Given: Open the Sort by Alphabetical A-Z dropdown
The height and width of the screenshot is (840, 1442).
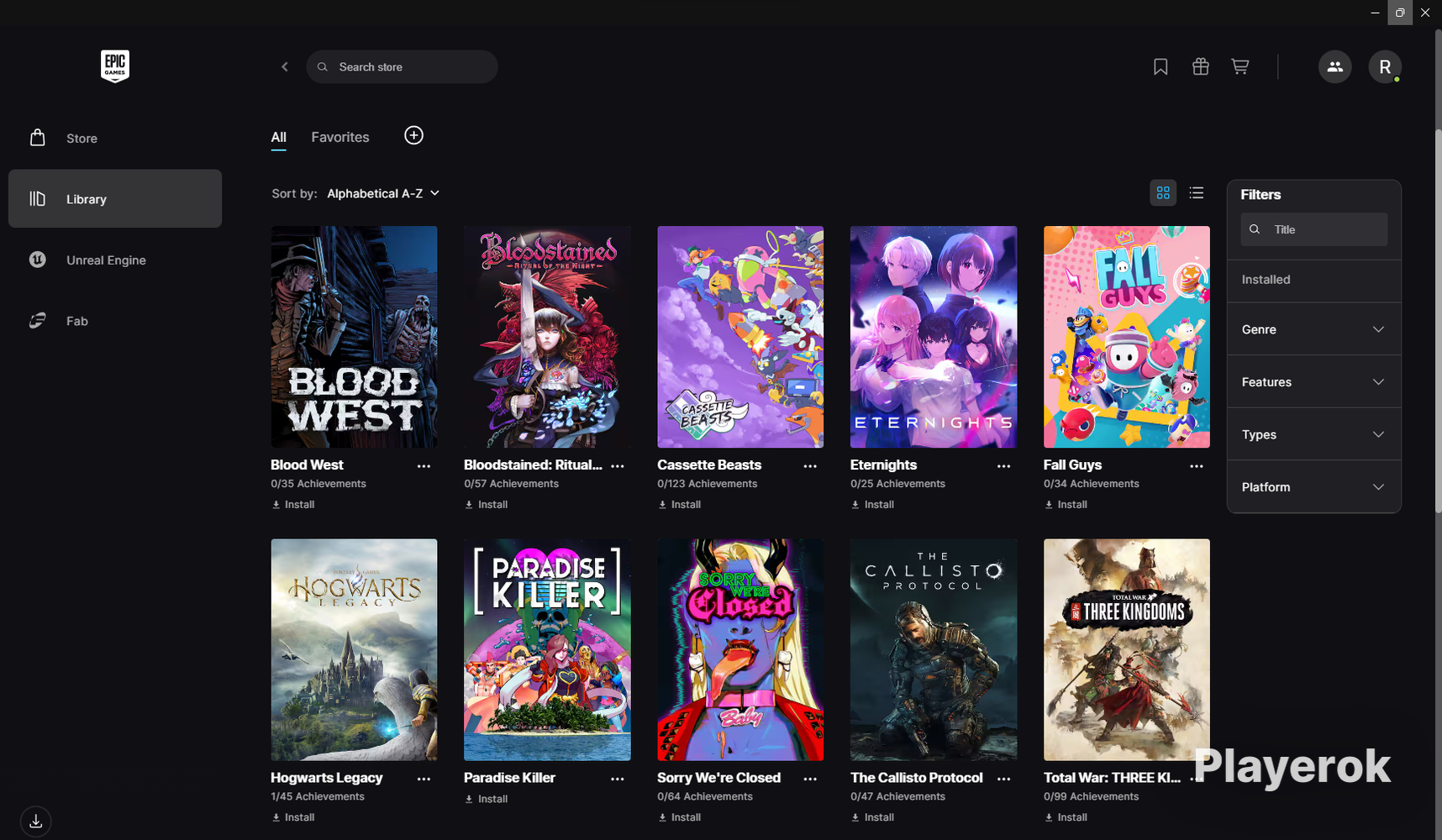Looking at the screenshot, I should pos(383,193).
